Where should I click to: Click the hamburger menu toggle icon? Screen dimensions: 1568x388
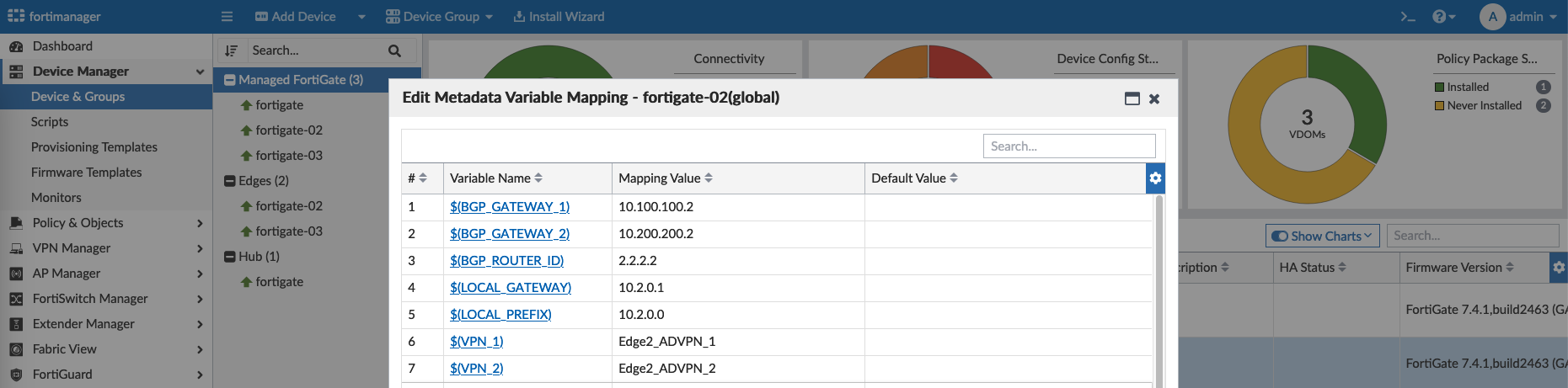tap(227, 17)
